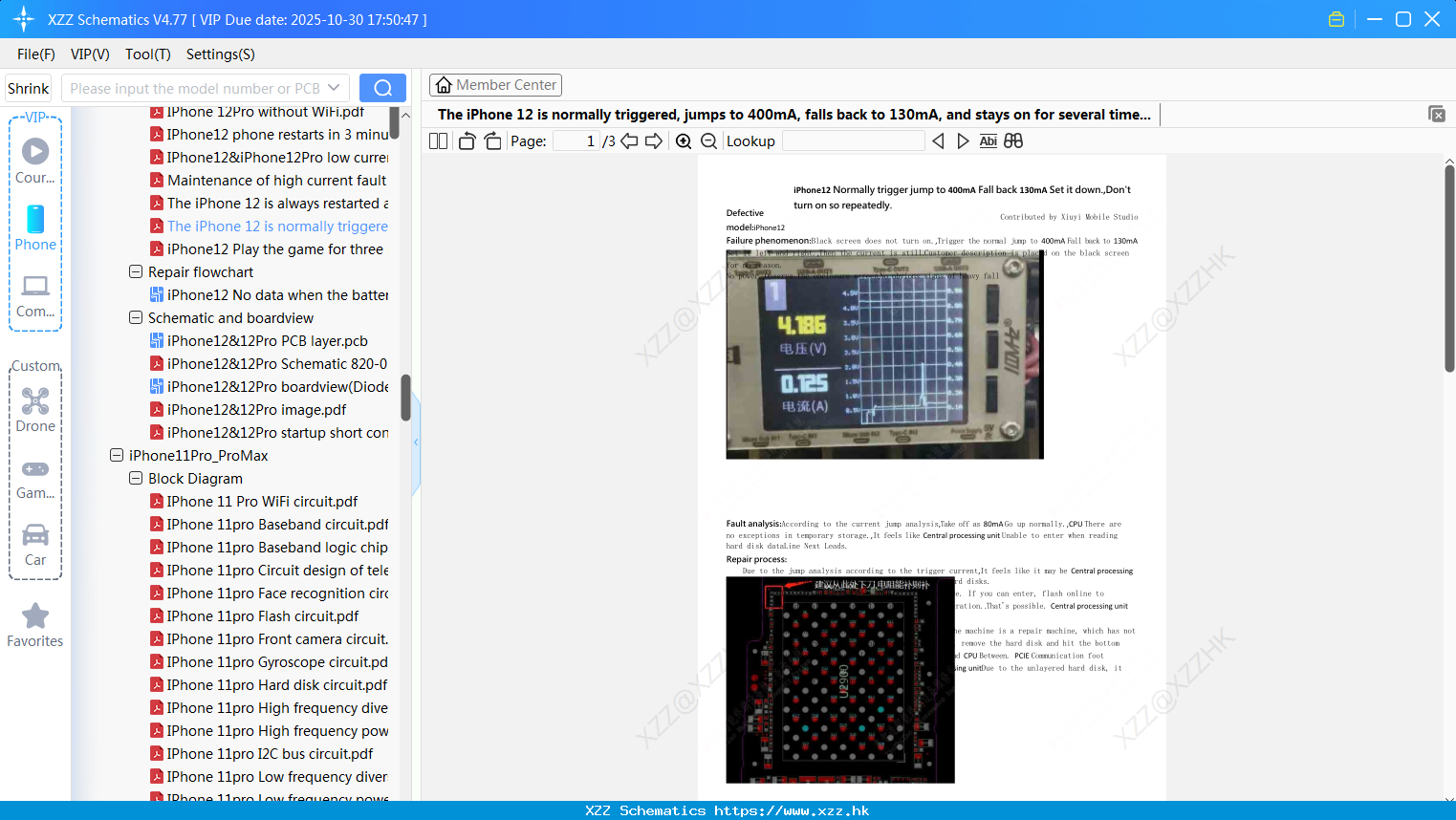Open the Course (play) category in the sidebar
Screen dimensions: 1456x820
pyautogui.click(x=35, y=161)
